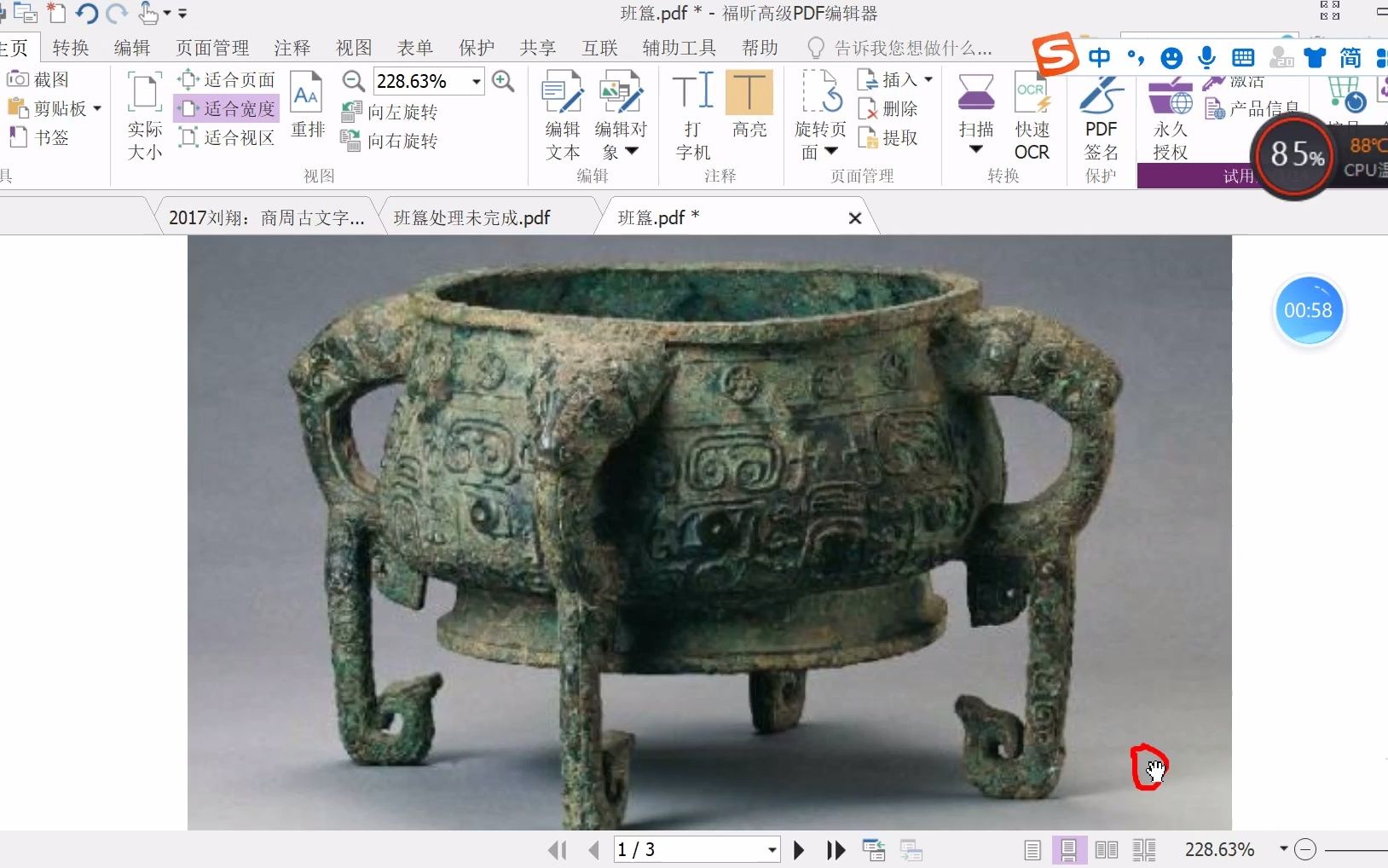
Task: Switch to the 2017刘翔：商周古文字 document tab
Action: [x=266, y=217]
